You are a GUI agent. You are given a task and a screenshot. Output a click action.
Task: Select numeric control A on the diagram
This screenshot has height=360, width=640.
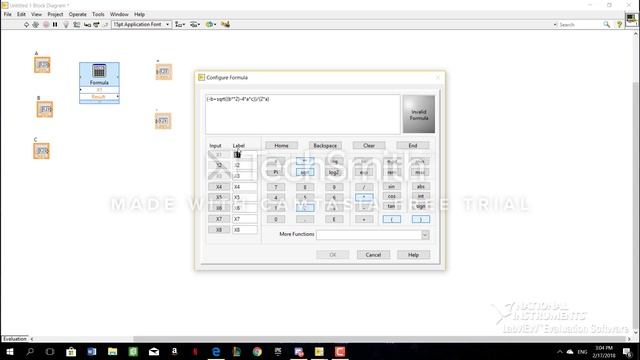pos(42,65)
